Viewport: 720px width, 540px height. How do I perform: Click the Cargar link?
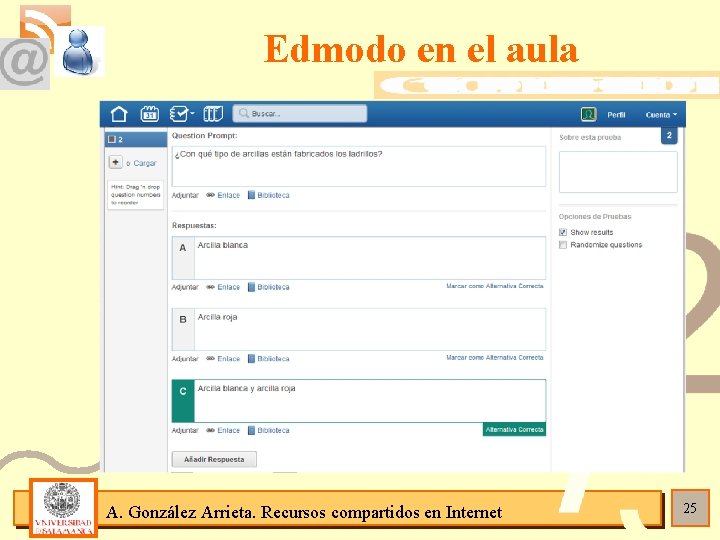click(x=145, y=163)
